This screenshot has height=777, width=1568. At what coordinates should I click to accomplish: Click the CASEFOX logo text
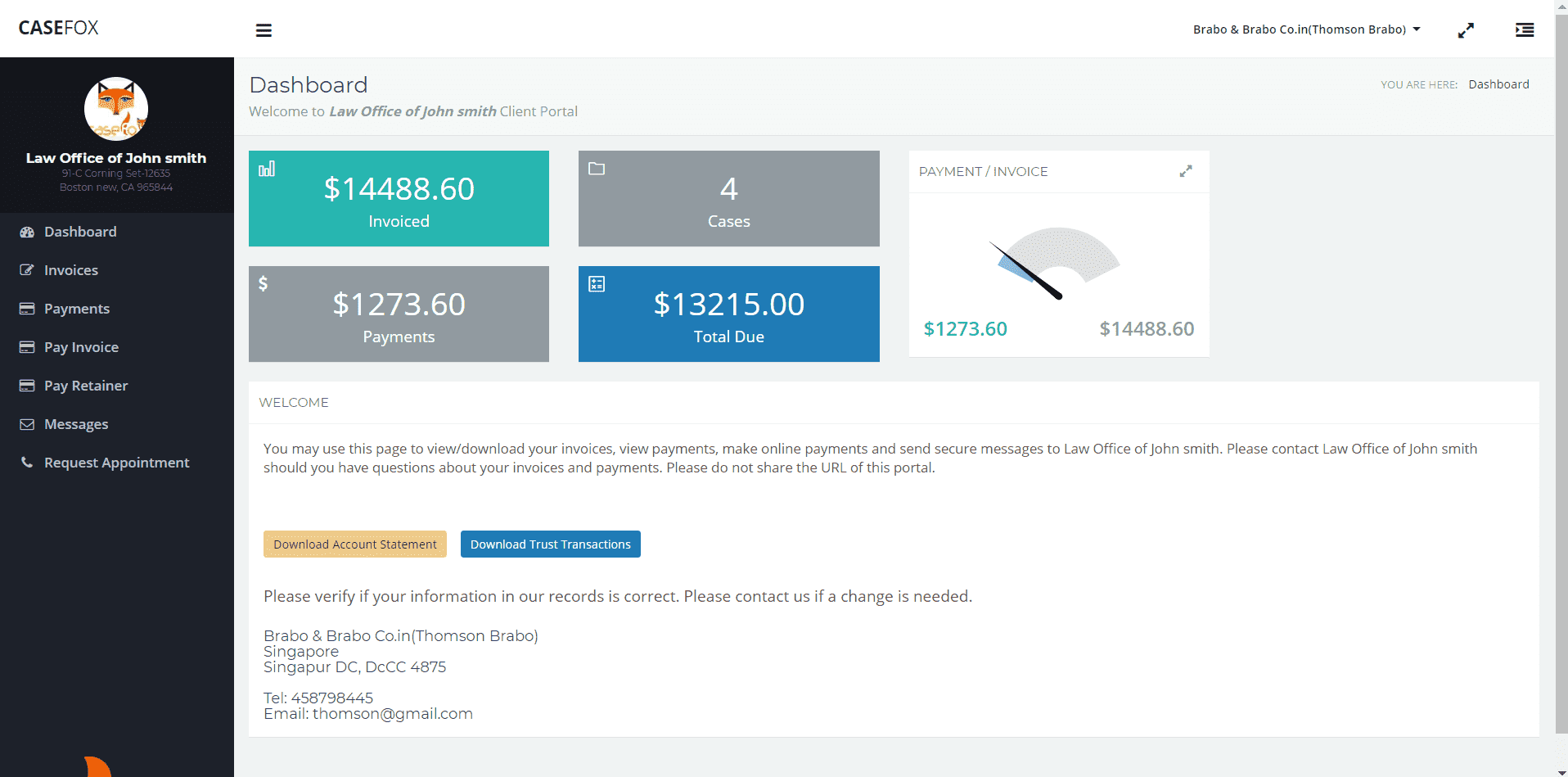[58, 28]
